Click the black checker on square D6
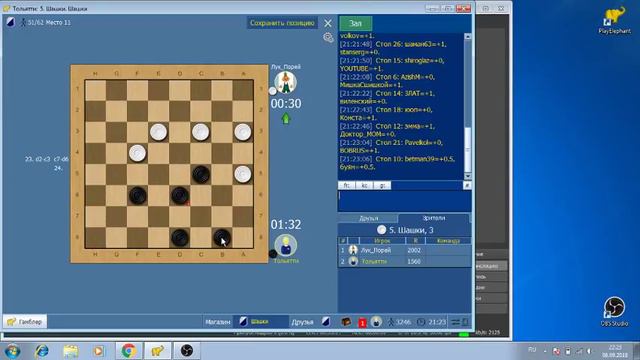The width and height of the screenshot is (640, 360). click(x=180, y=196)
